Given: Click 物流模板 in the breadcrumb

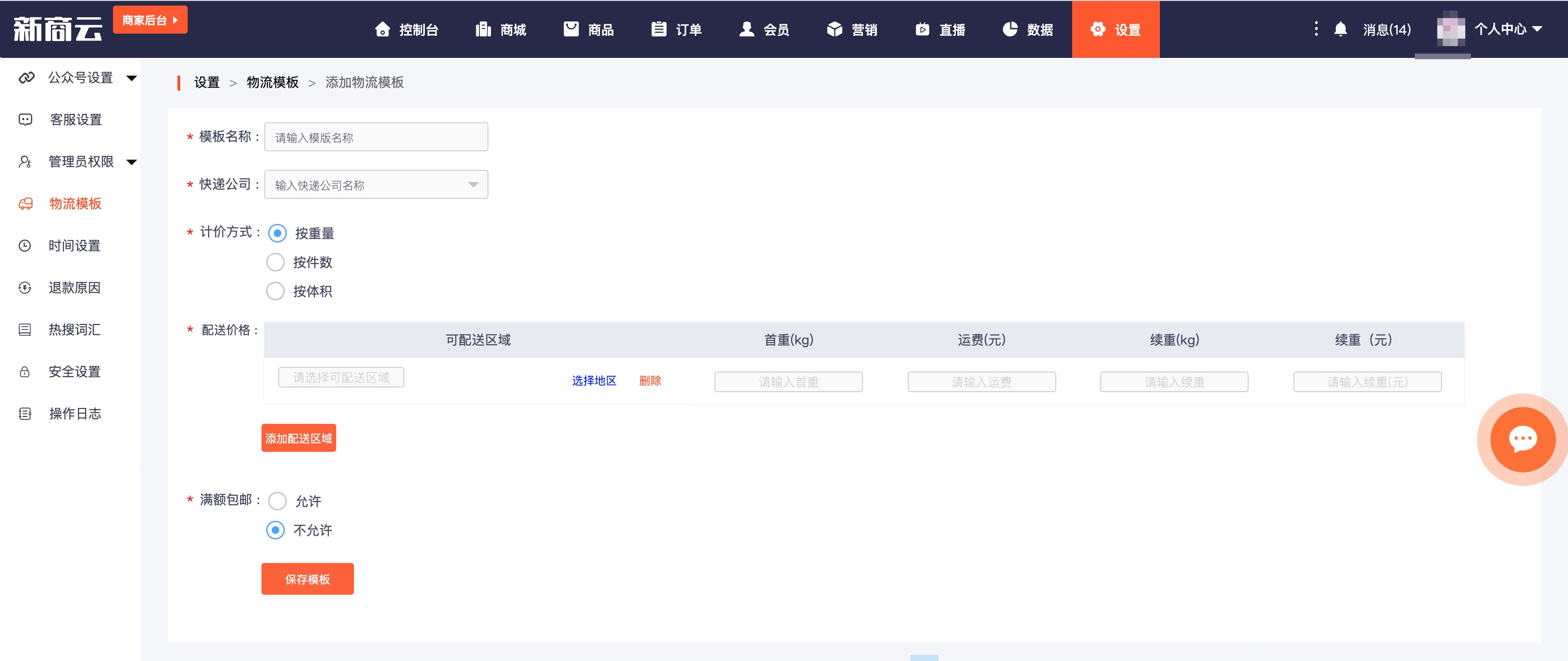Looking at the screenshot, I should point(273,83).
